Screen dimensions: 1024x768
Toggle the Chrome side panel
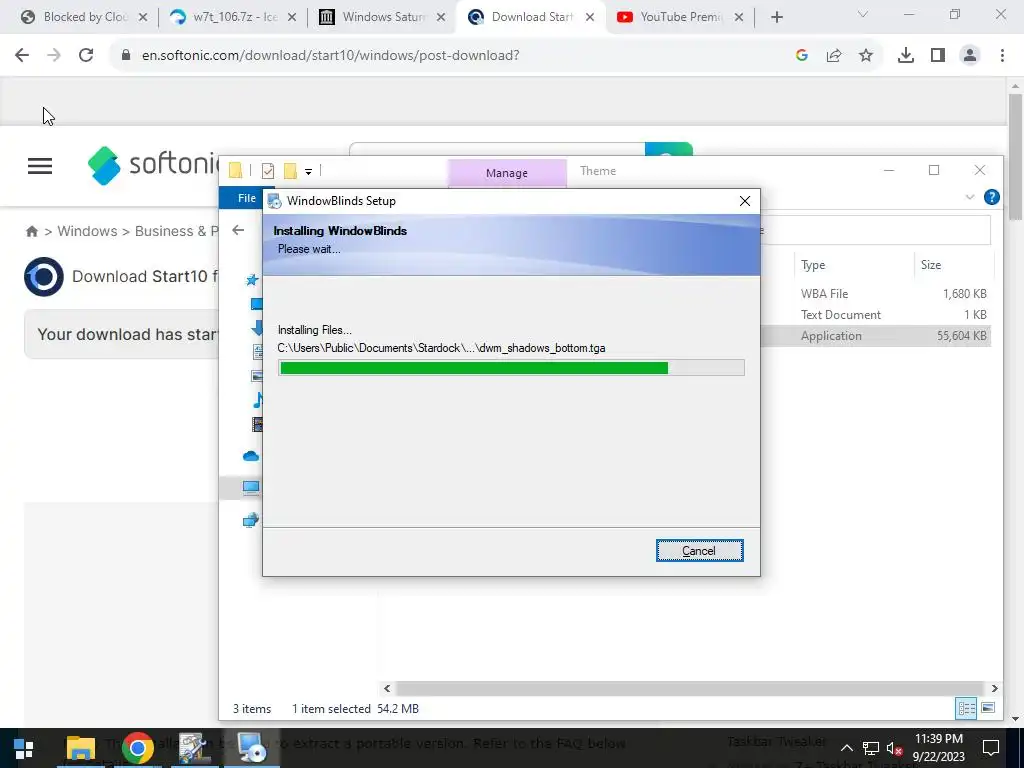938,56
